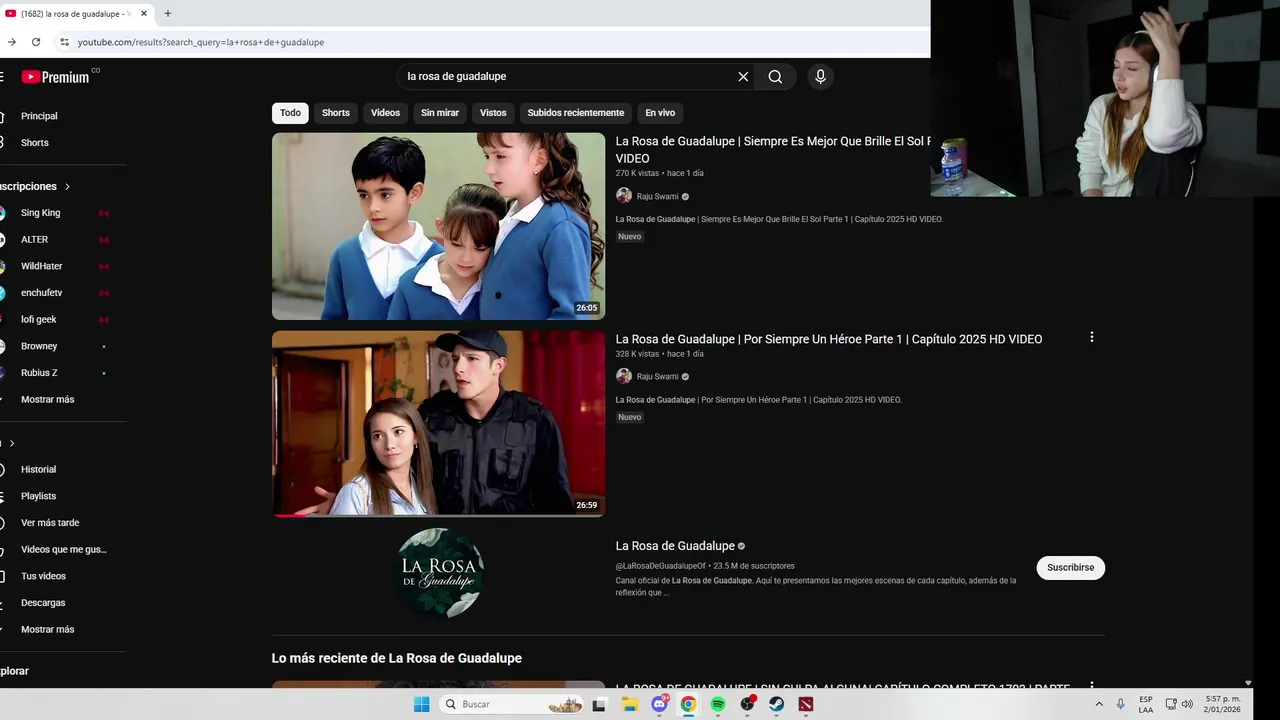Show more subscriptions with Mostrar más
Viewport: 1280px width, 720px height.
pos(47,399)
